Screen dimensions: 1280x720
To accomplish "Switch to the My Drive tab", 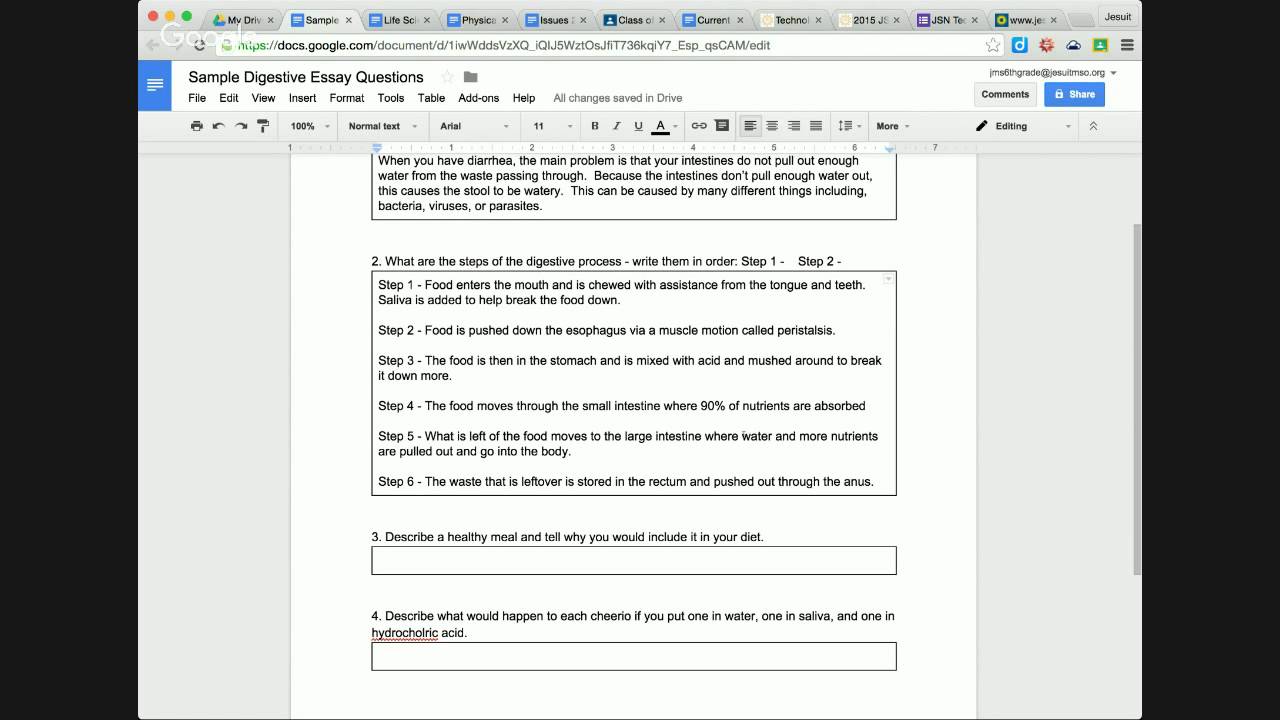I will pyautogui.click(x=243, y=20).
